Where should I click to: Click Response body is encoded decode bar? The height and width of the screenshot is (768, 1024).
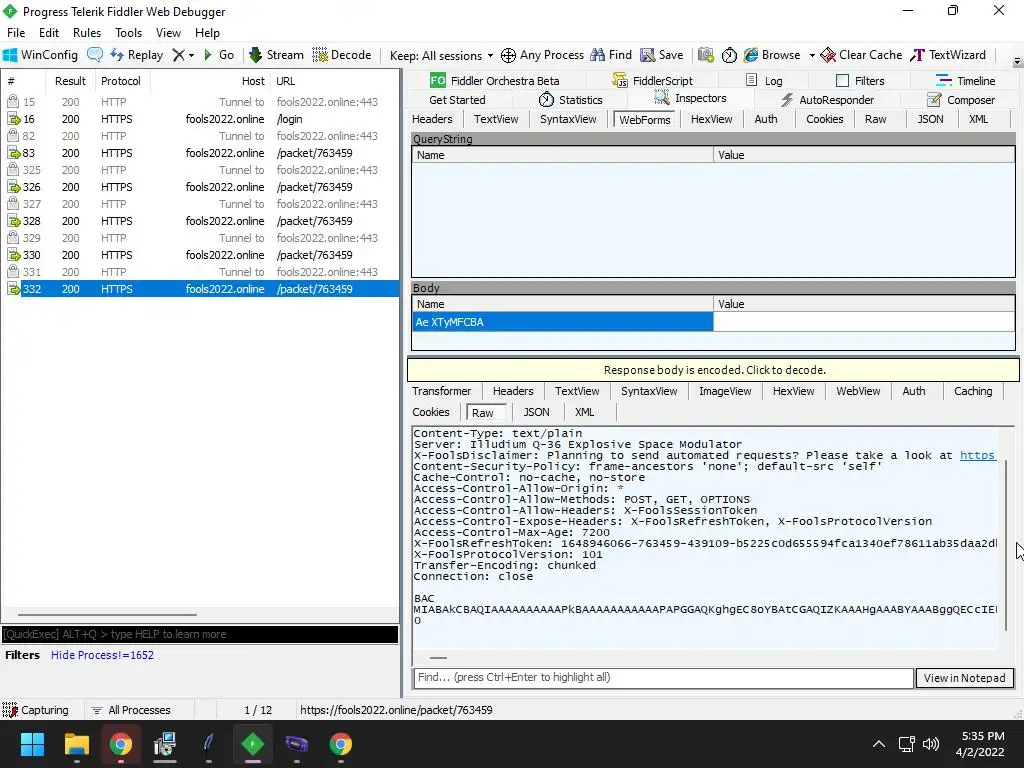point(714,370)
